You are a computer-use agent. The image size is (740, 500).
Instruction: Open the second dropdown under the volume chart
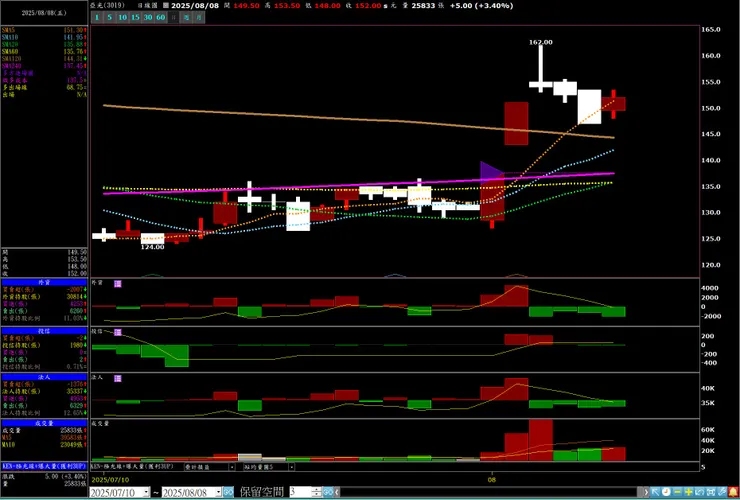[x=292, y=467]
